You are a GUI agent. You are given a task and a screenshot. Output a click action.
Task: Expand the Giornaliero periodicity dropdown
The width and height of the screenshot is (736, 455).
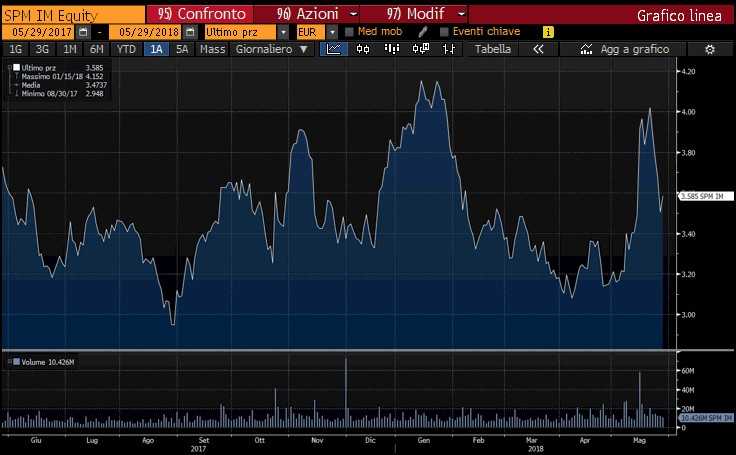pyautogui.click(x=303, y=49)
